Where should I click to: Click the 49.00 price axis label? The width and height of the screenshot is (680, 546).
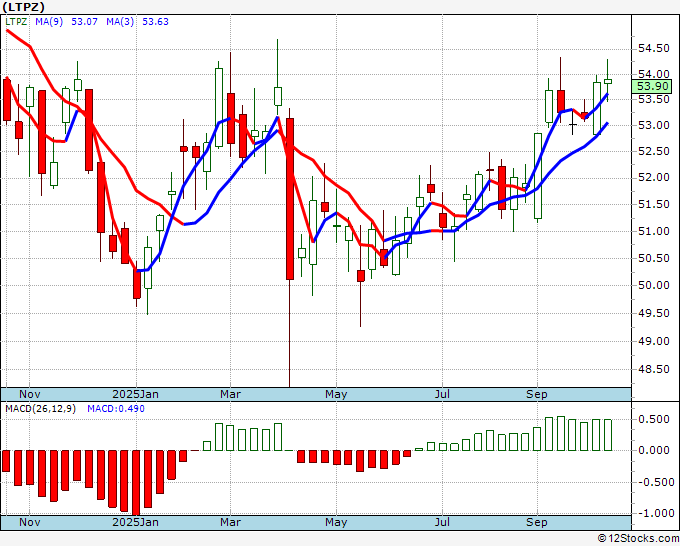tap(654, 341)
